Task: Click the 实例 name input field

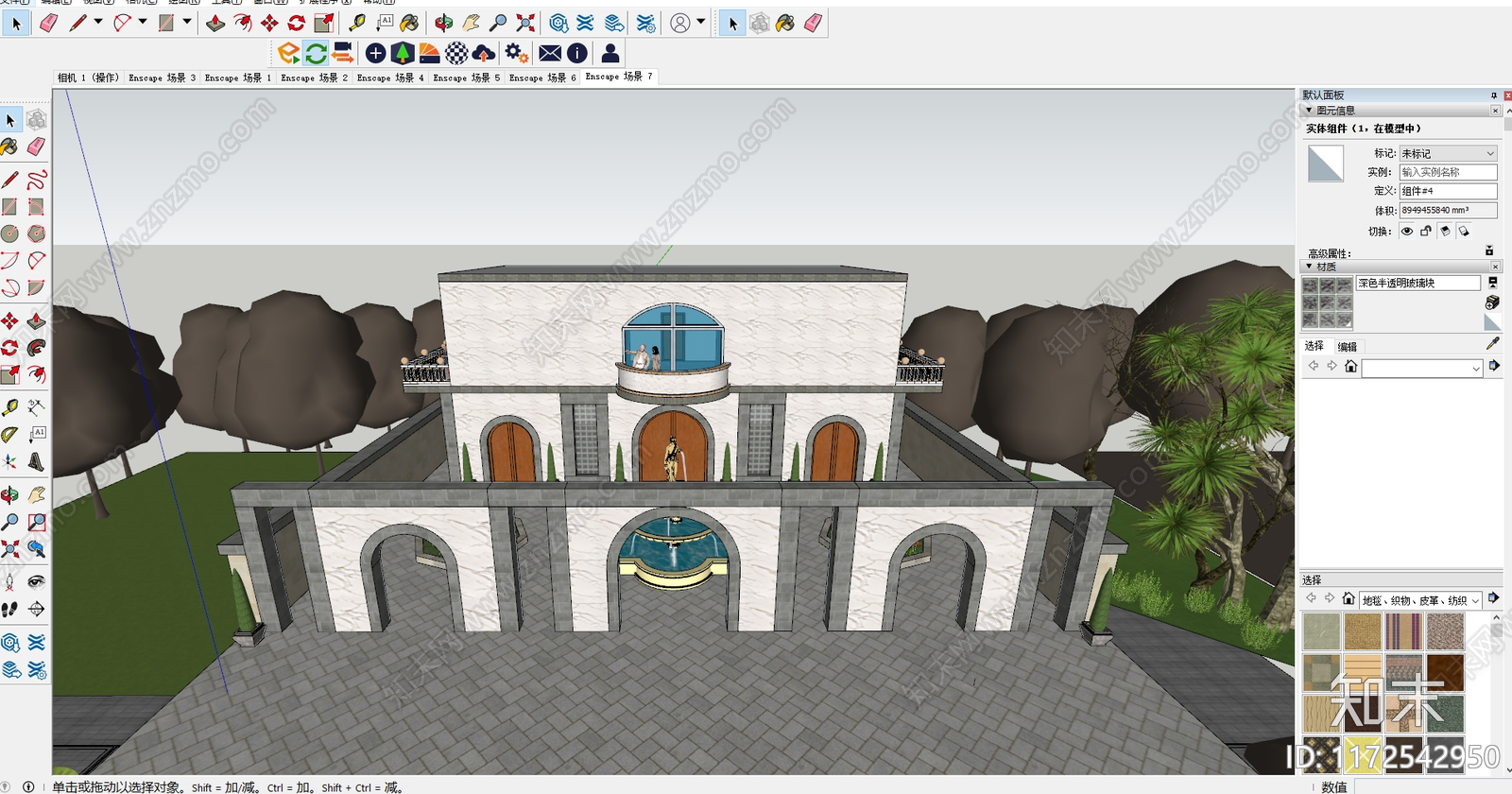Action: pyautogui.click(x=1448, y=172)
